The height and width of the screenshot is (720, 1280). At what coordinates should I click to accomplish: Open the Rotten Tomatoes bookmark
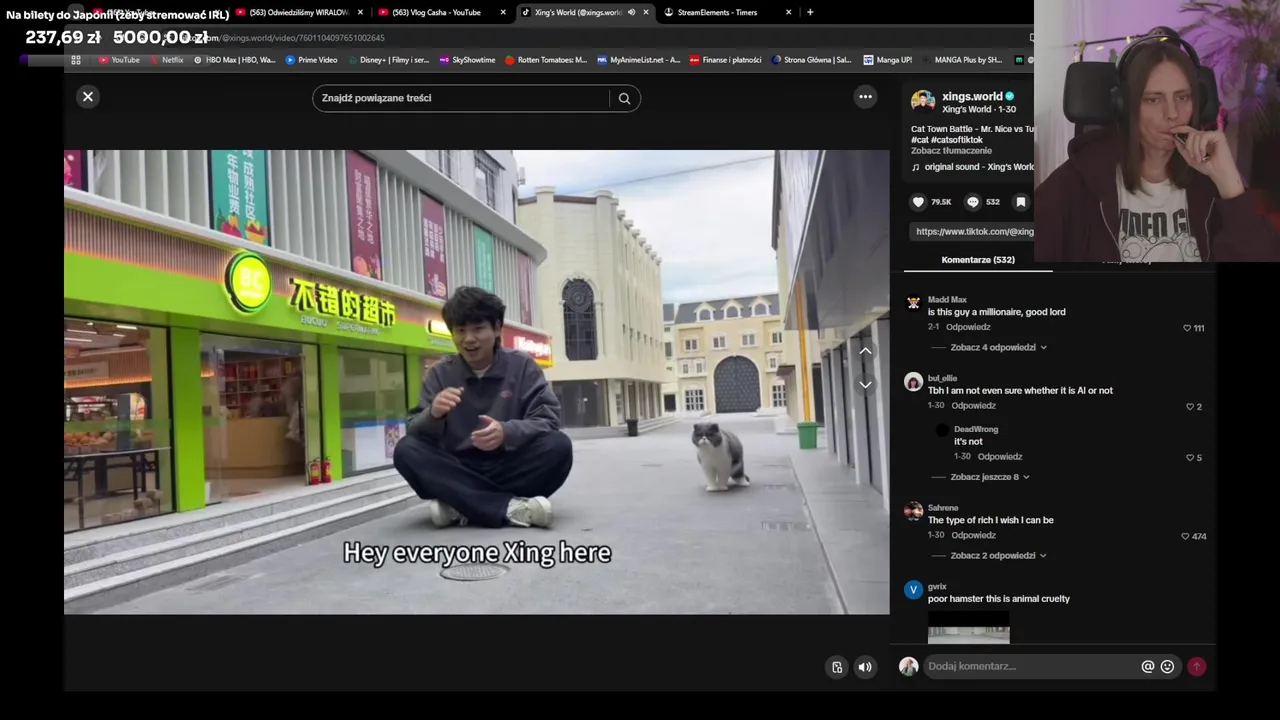[x=546, y=60]
